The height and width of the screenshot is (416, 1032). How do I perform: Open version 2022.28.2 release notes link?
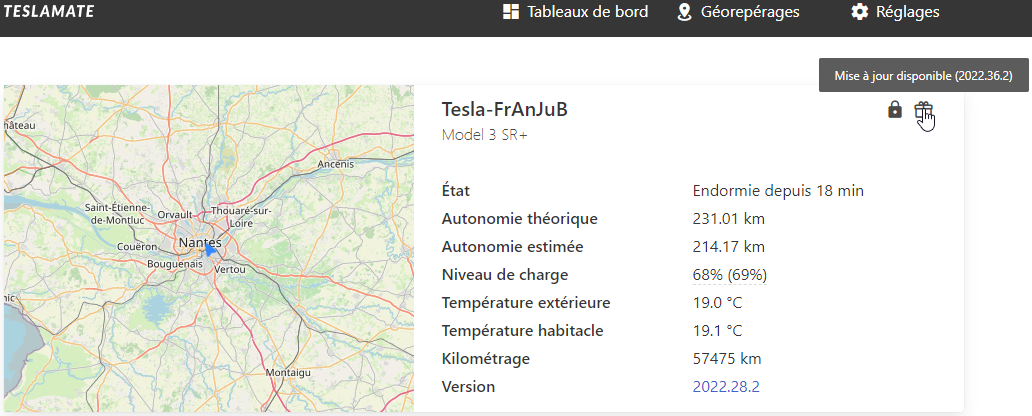(726, 386)
